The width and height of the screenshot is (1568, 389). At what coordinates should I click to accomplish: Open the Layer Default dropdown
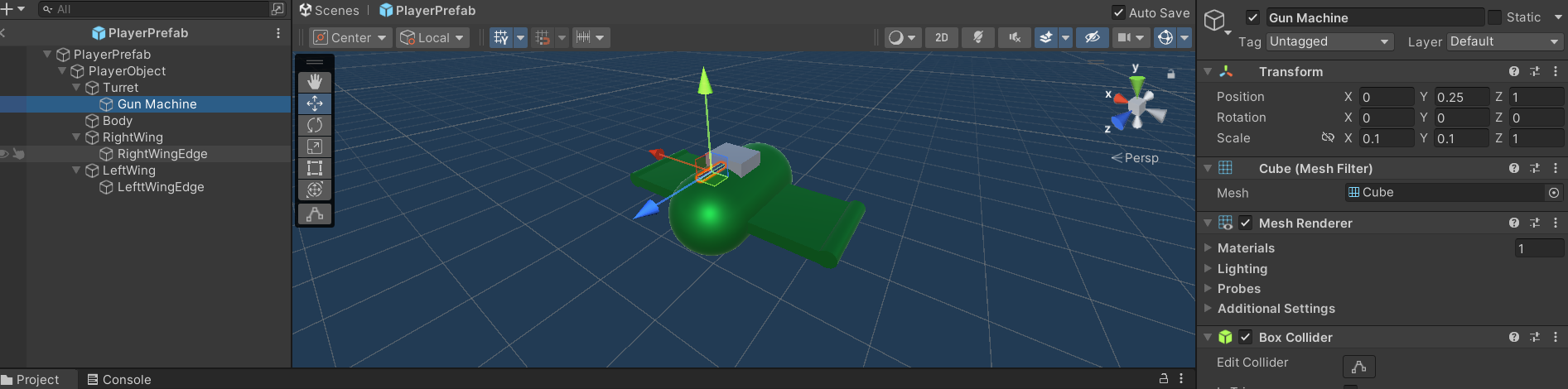point(1505,41)
